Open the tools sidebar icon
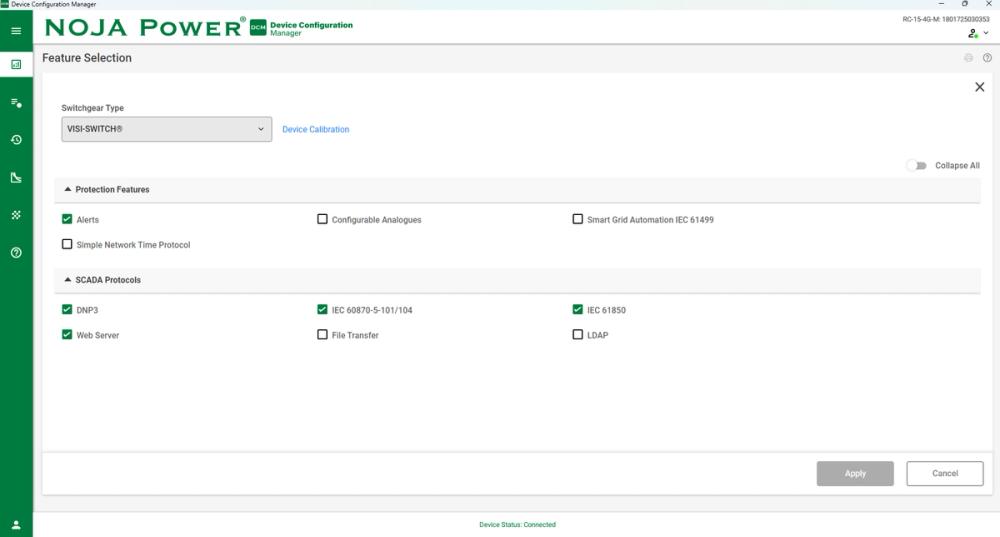Image resolution: width=1000 pixels, height=537 pixels. (16, 215)
